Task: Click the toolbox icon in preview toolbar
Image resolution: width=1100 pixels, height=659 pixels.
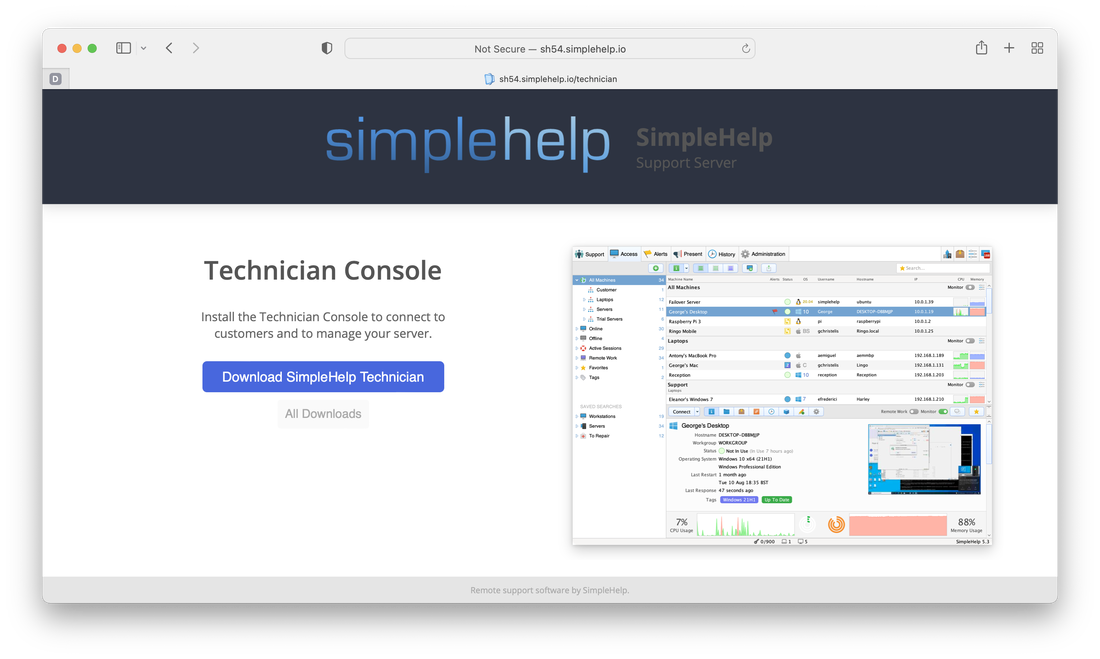Action: (742, 412)
